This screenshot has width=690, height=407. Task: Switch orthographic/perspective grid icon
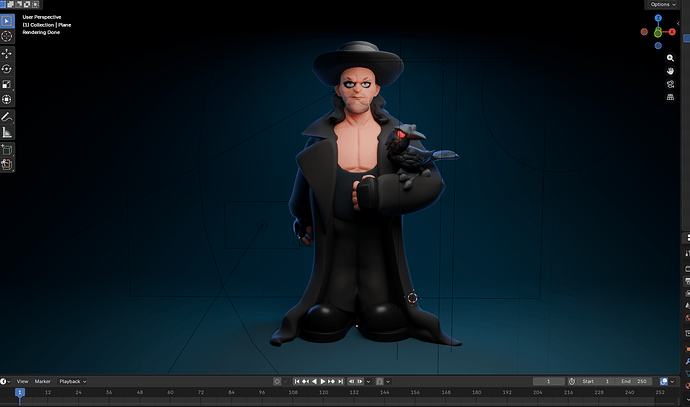pyautogui.click(x=670, y=97)
